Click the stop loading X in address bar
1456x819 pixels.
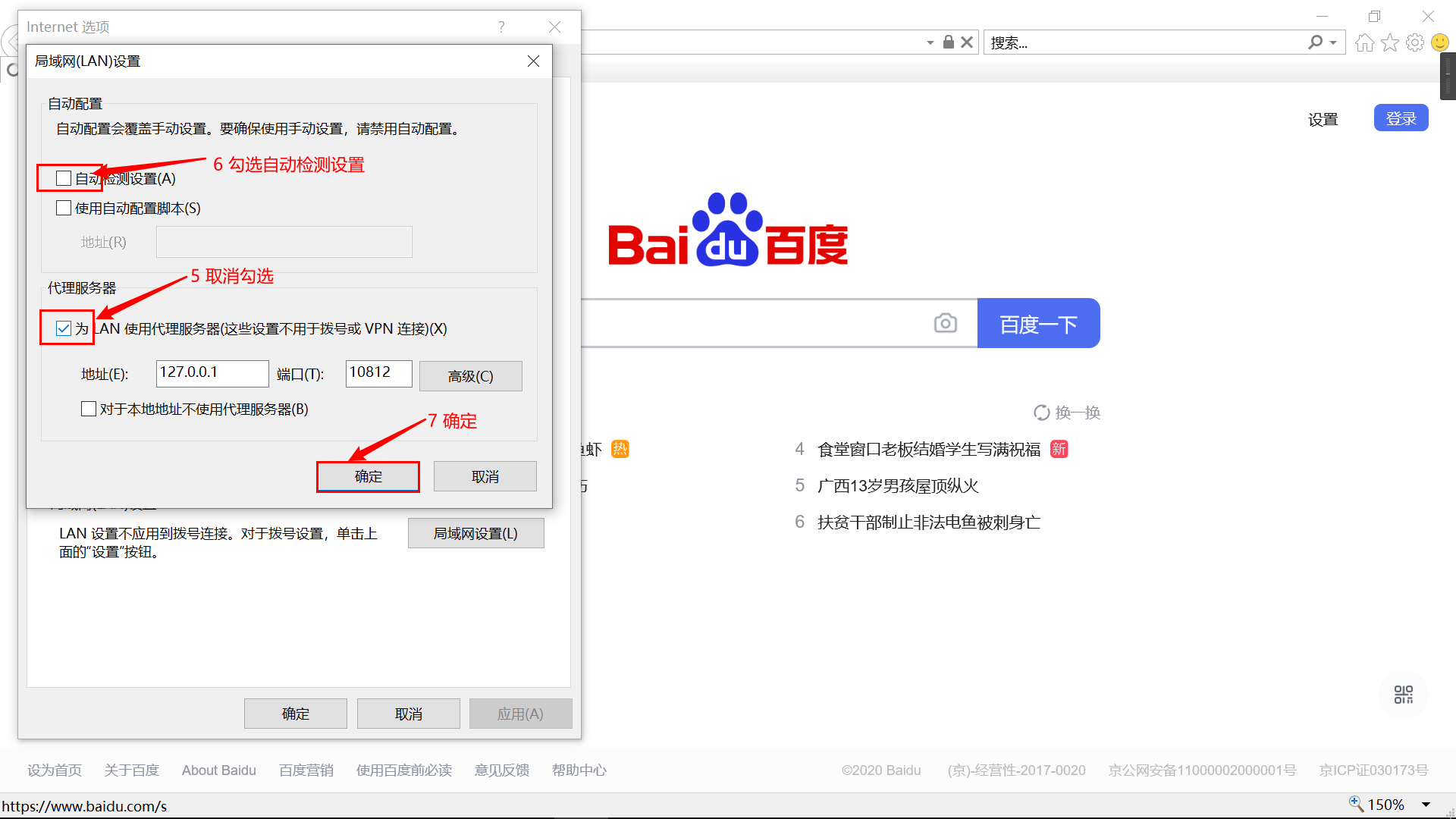pyautogui.click(x=967, y=42)
